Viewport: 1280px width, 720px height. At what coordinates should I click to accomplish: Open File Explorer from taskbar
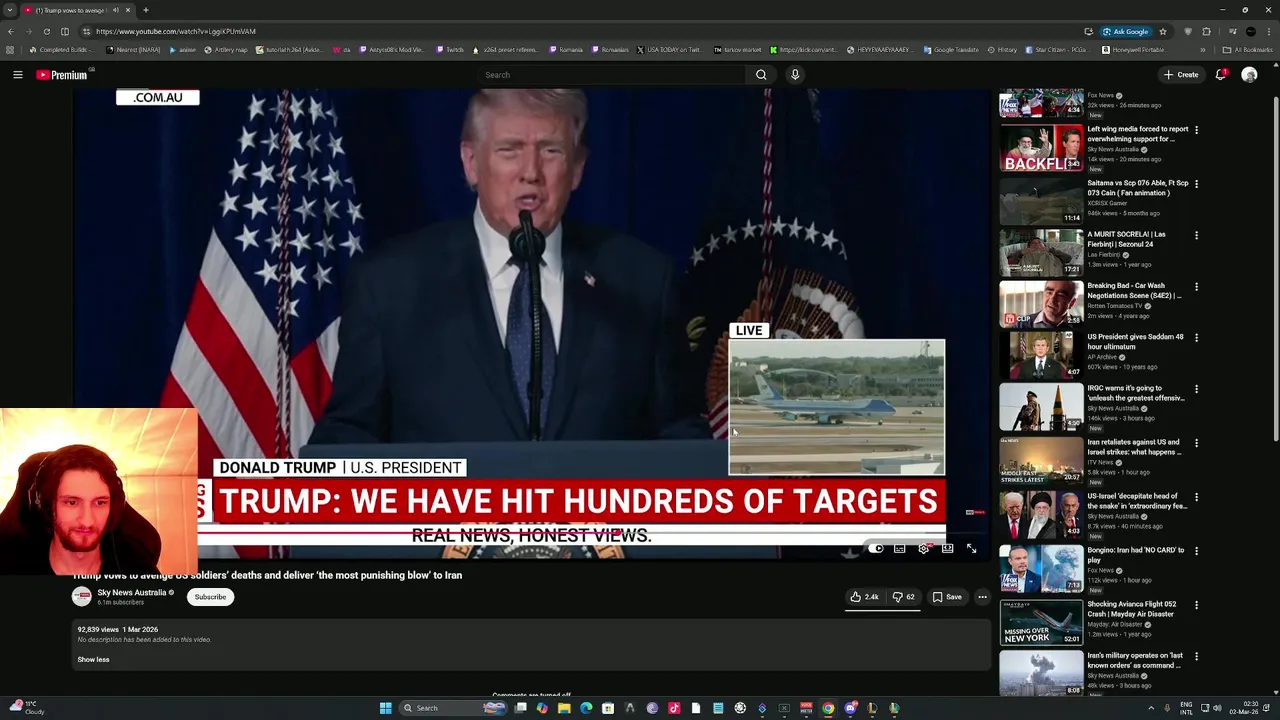(564, 708)
